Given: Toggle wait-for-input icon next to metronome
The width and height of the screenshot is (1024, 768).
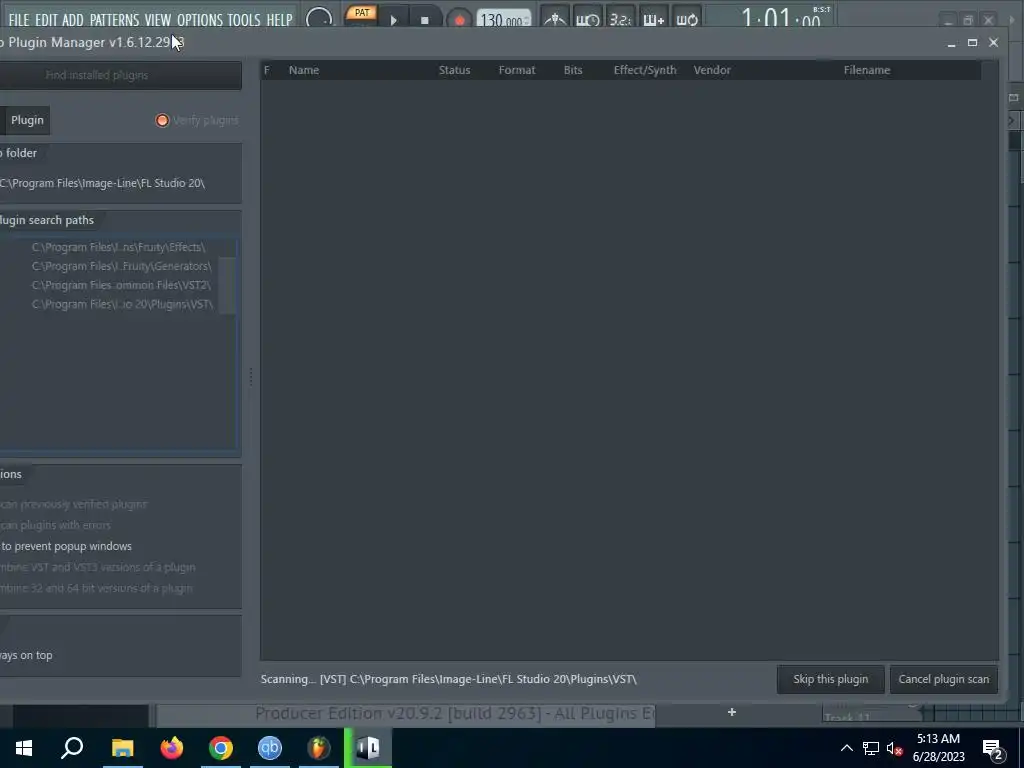Looking at the screenshot, I should pos(588,20).
